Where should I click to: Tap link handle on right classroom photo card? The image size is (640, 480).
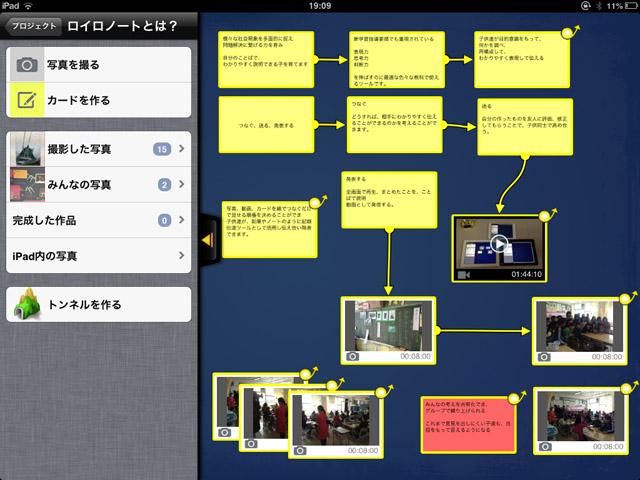point(627,298)
